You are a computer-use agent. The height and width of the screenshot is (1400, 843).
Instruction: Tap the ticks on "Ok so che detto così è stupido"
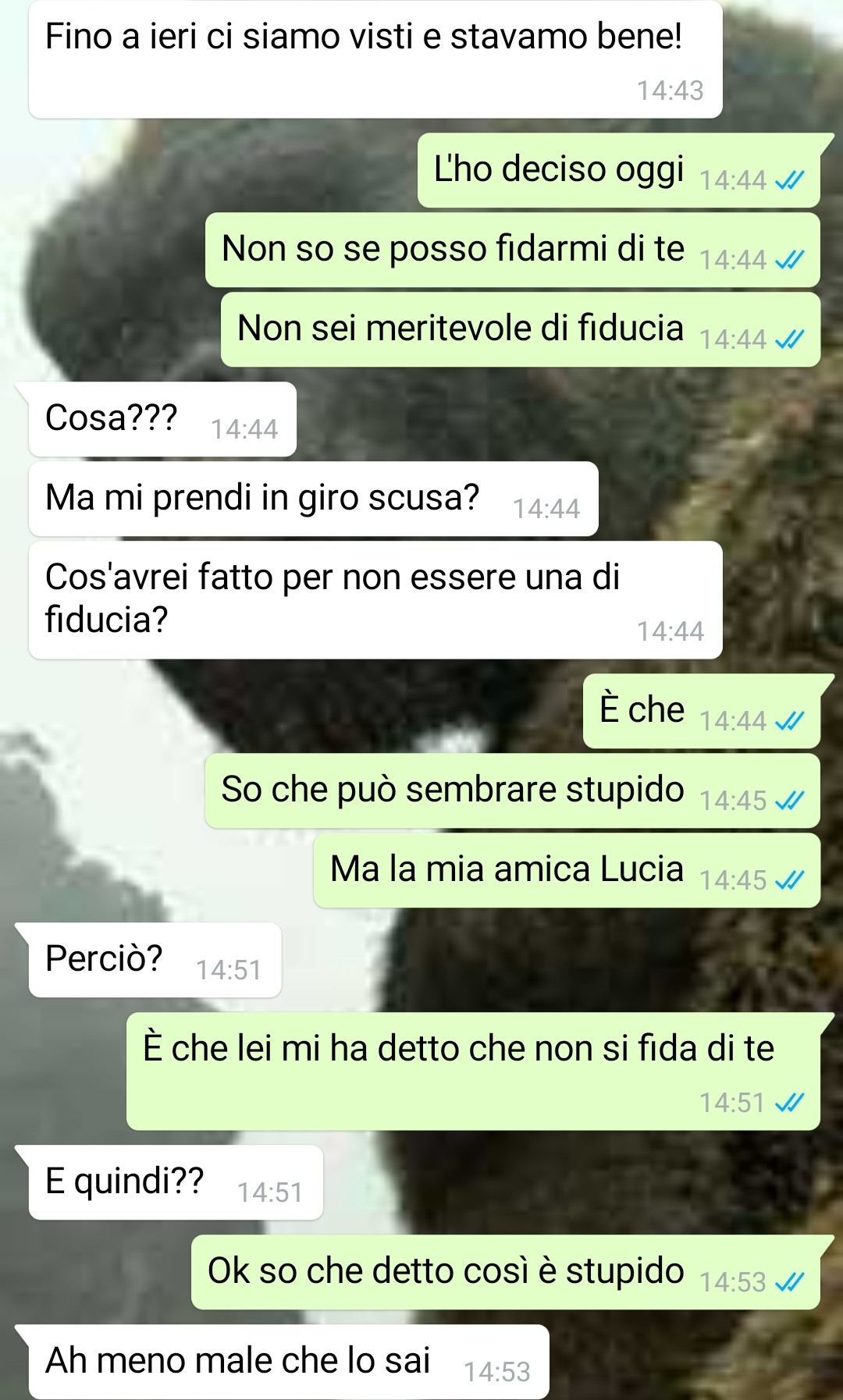pos(789,1282)
